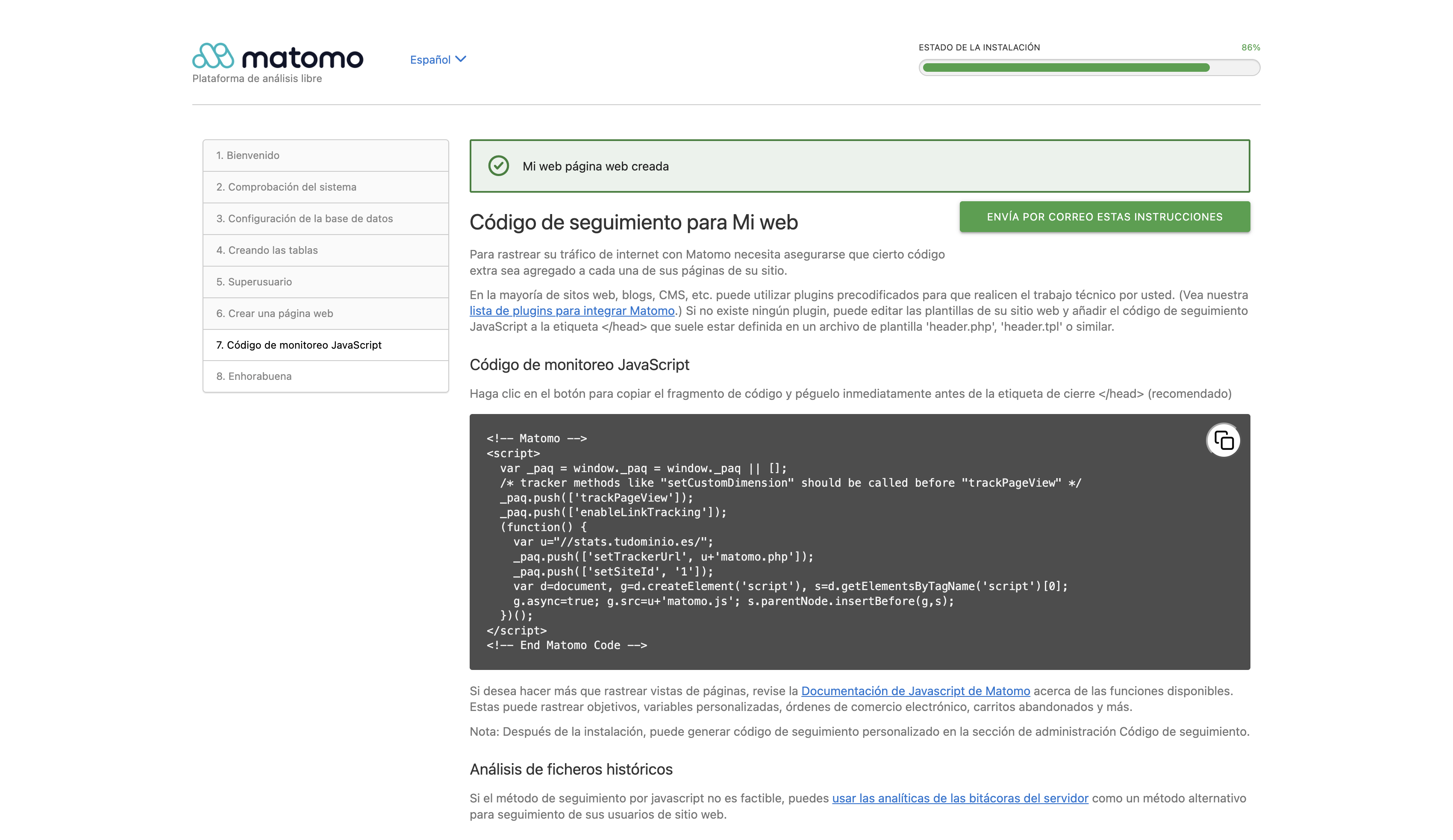Viewport: 1453px width, 840px height.
Task: Click the 'Plataforma de análisis libre' tagline
Action: click(x=257, y=79)
